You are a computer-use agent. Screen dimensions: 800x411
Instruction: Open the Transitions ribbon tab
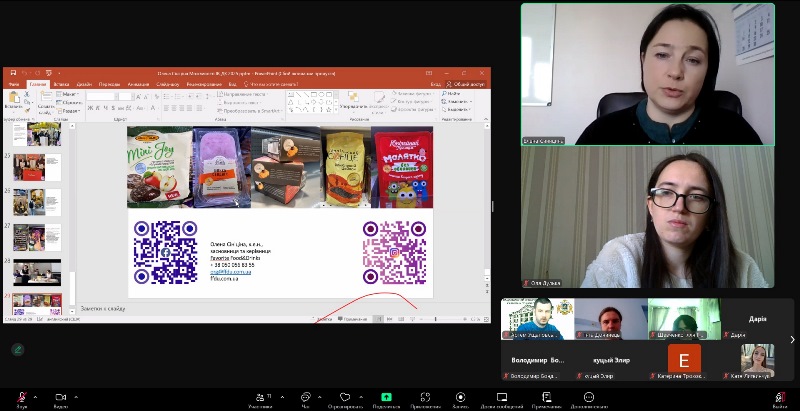click(x=109, y=84)
